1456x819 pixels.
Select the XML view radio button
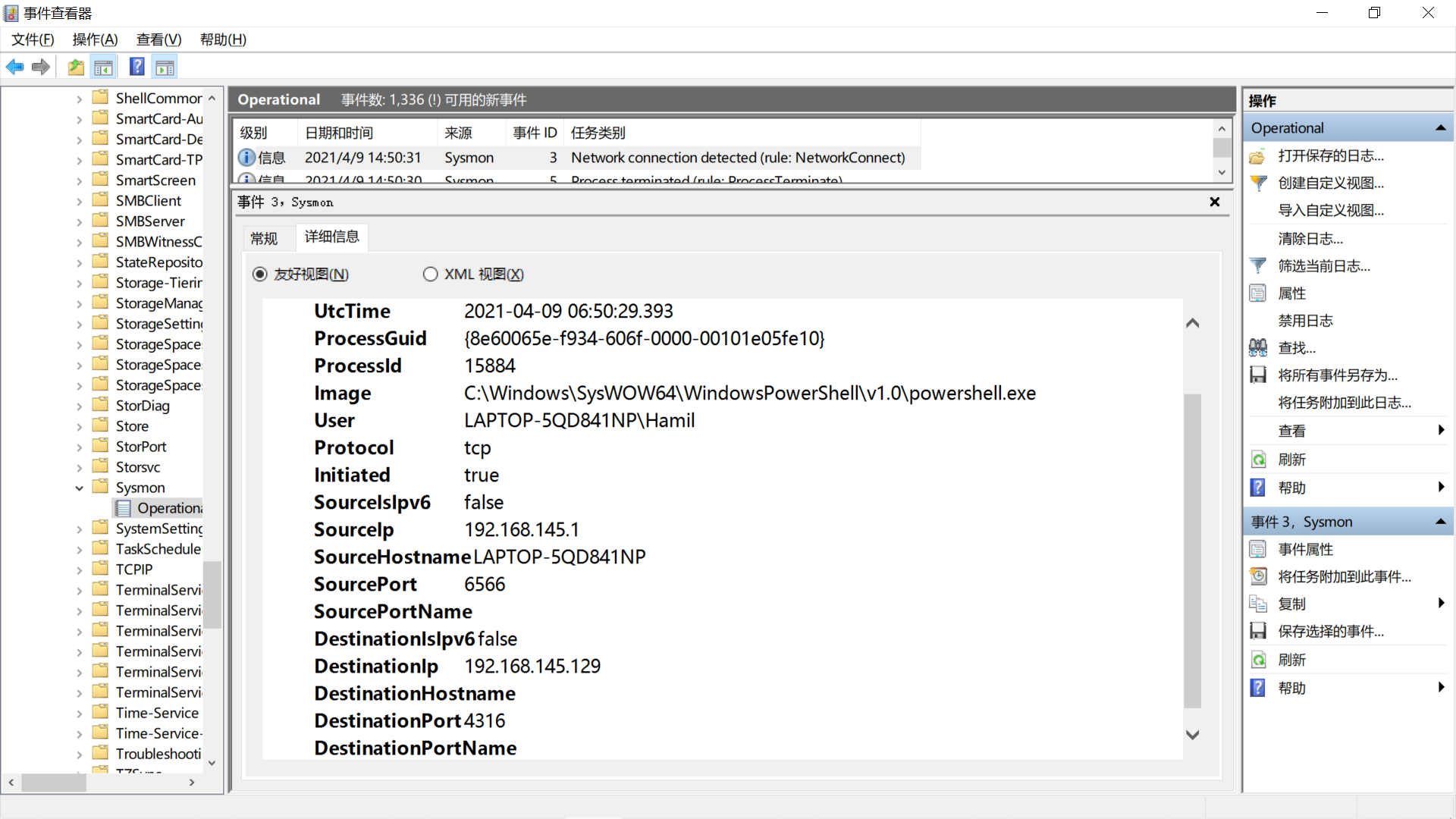point(430,275)
